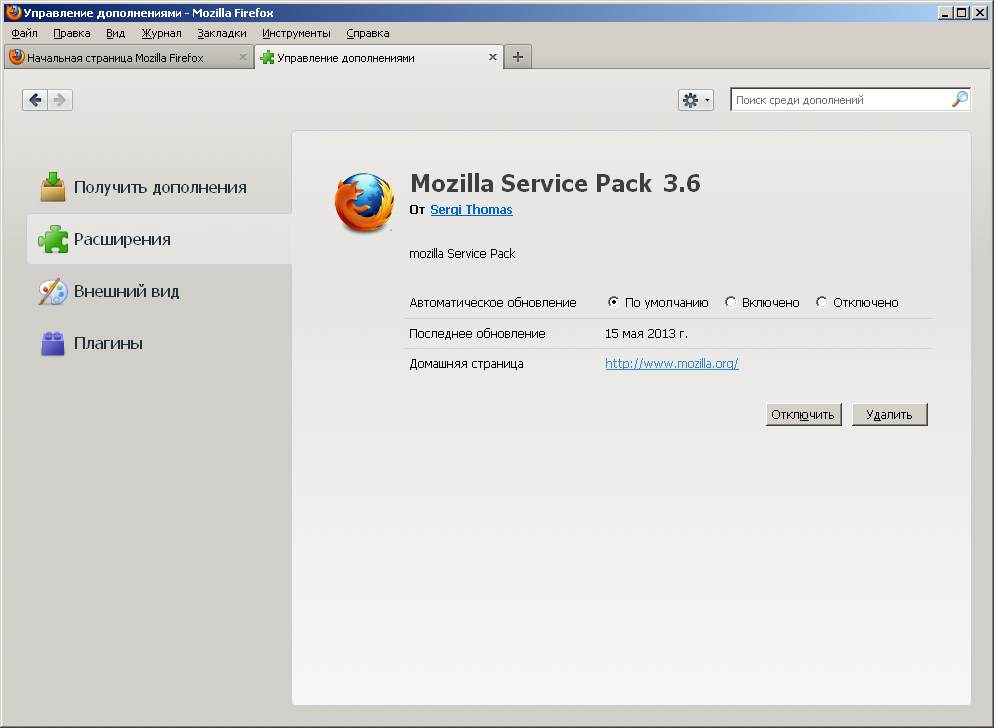The height and width of the screenshot is (728, 994).
Task: Select the 'Управление дополнениями' tab
Action: (x=379, y=57)
